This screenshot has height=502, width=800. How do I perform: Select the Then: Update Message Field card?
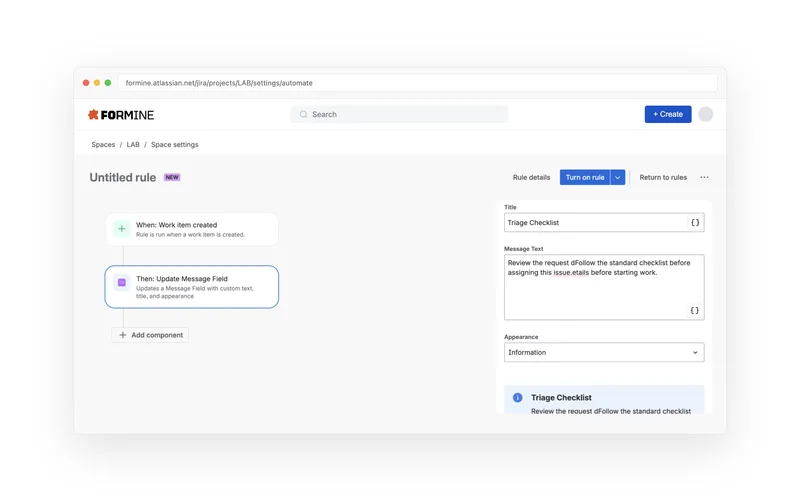(x=192, y=287)
